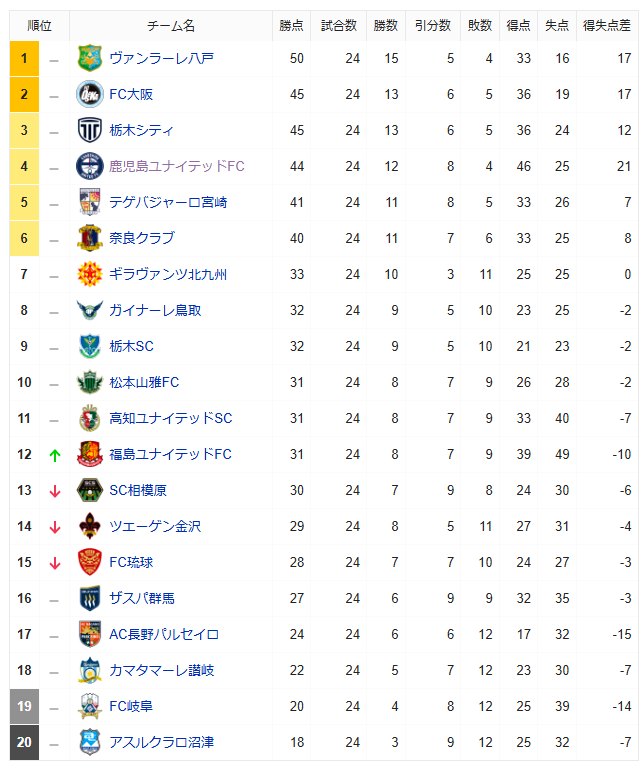Viewport: 639px width, 763px height.
Task: Click the ザスパ群馬 navy crest
Action: (x=90, y=599)
